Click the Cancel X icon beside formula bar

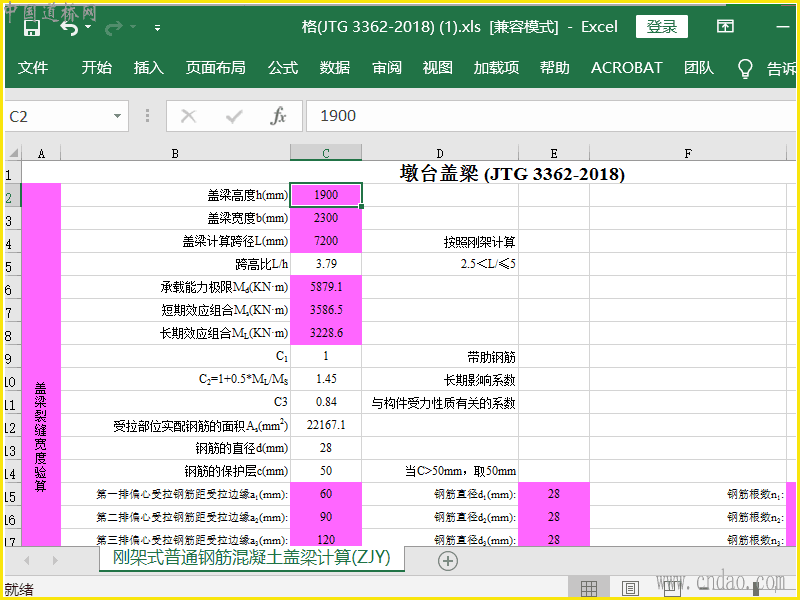point(188,116)
